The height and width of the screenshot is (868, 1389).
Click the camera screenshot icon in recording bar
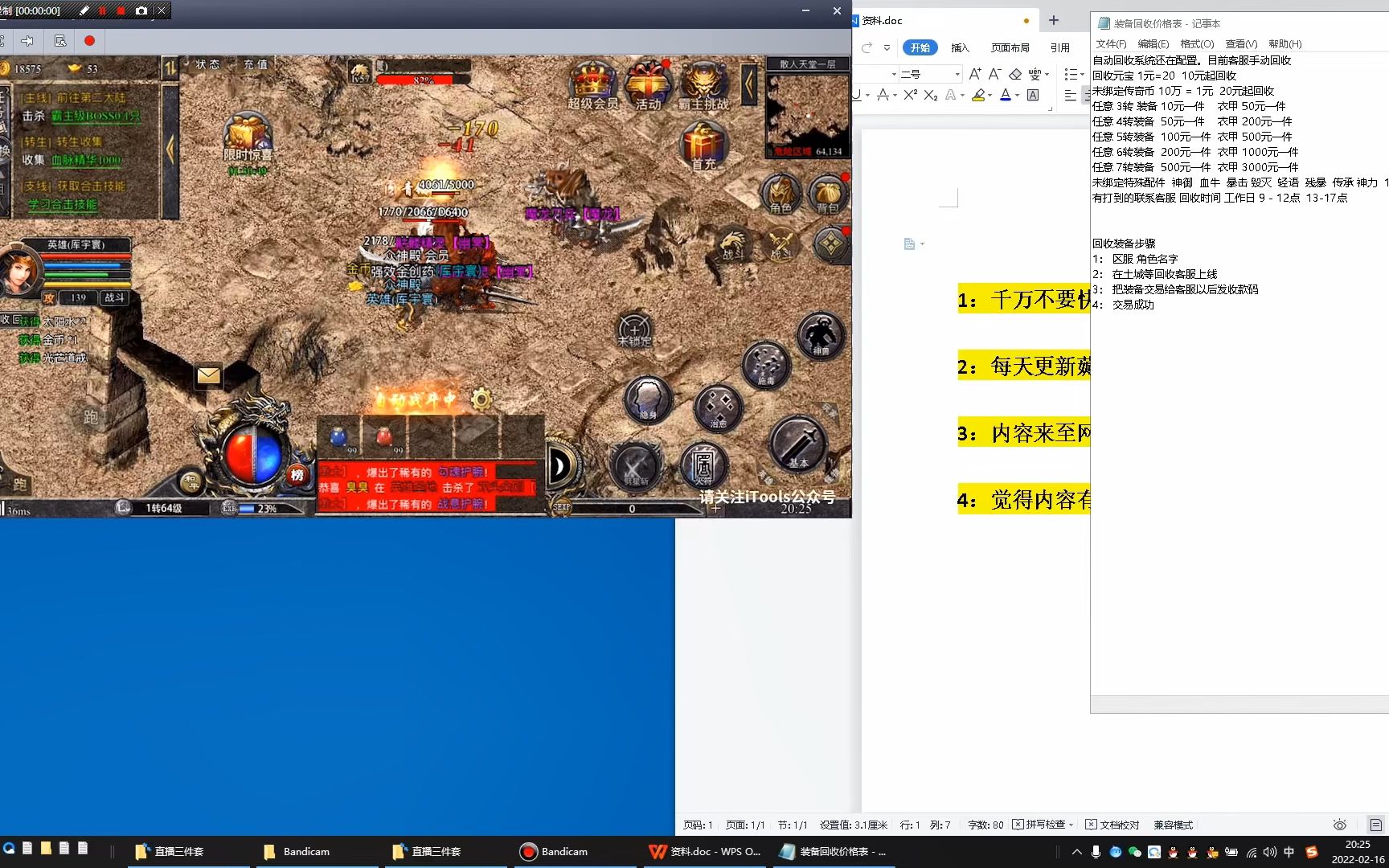[141, 10]
